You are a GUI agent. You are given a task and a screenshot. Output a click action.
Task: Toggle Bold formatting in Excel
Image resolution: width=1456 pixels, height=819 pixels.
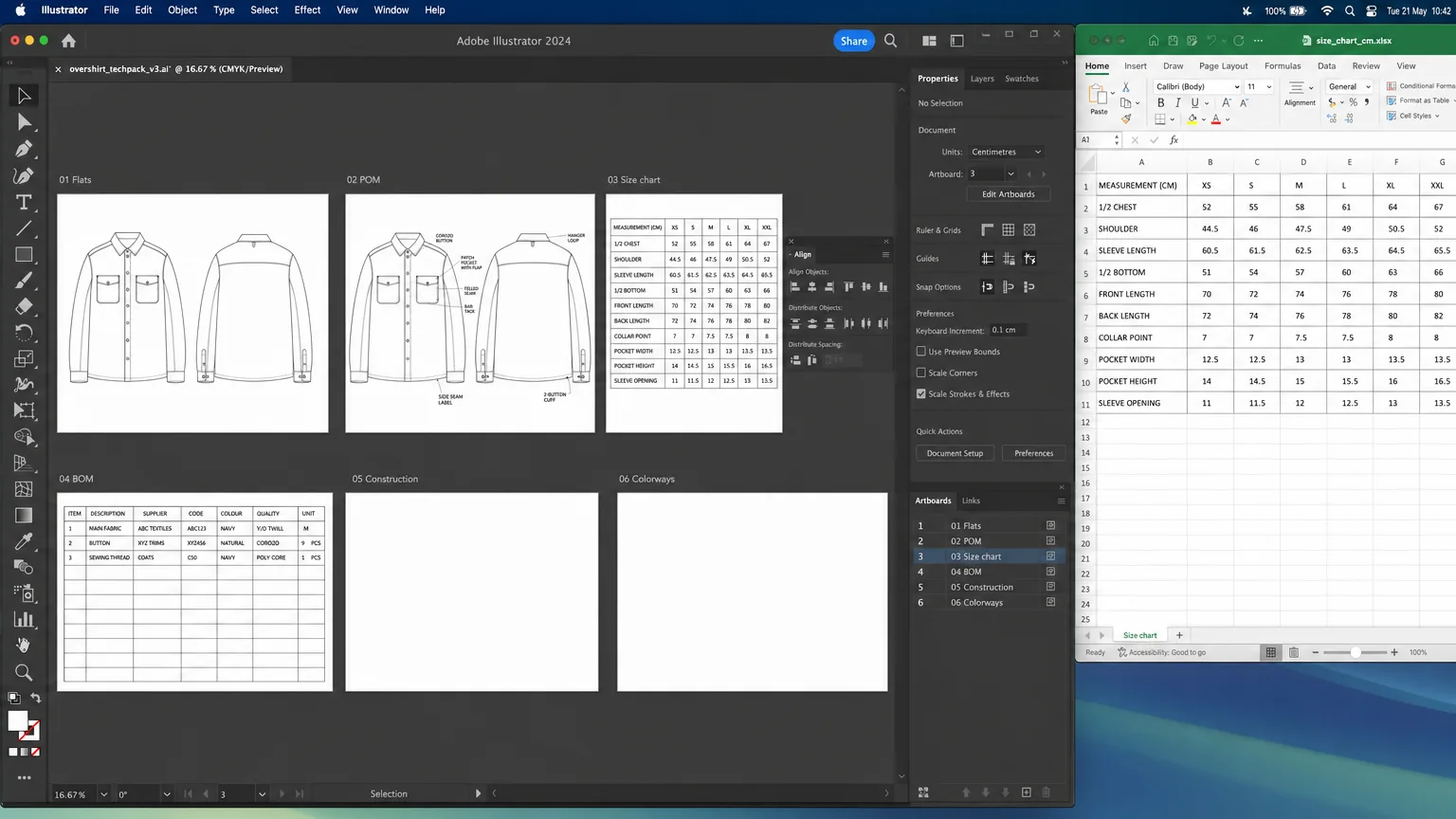(1160, 102)
